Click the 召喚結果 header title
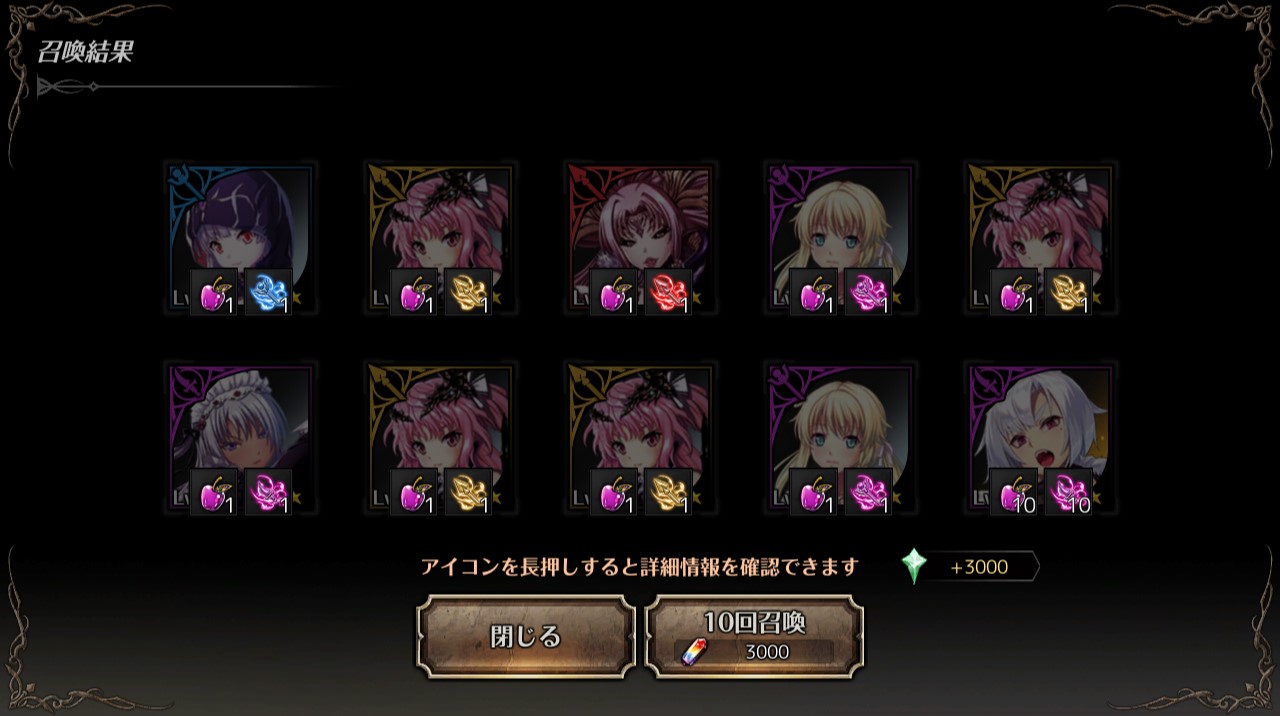This screenshot has width=1280, height=716. tap(85, 53)
